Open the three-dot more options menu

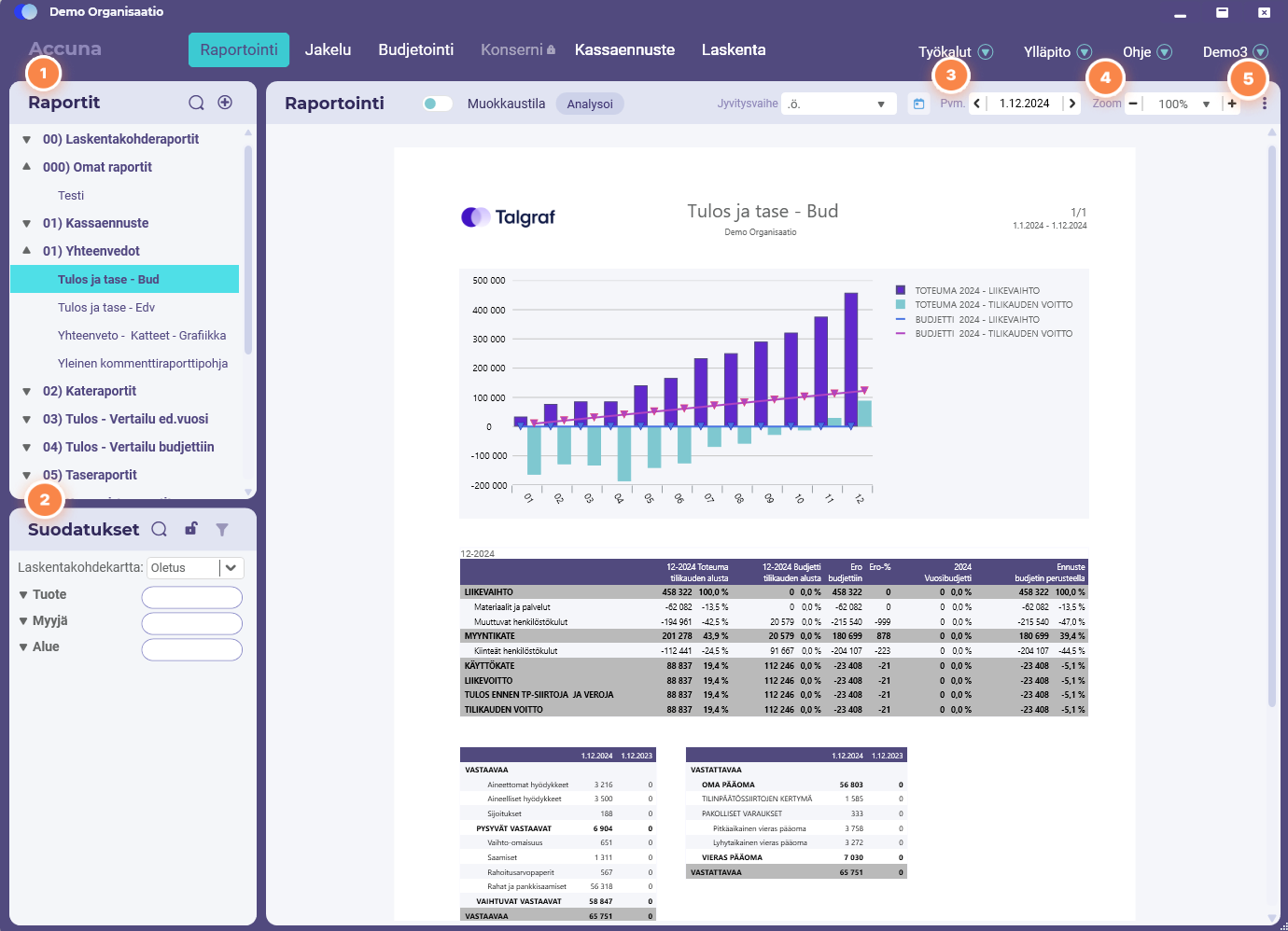pyautogui.click(x=1265, y=104)
